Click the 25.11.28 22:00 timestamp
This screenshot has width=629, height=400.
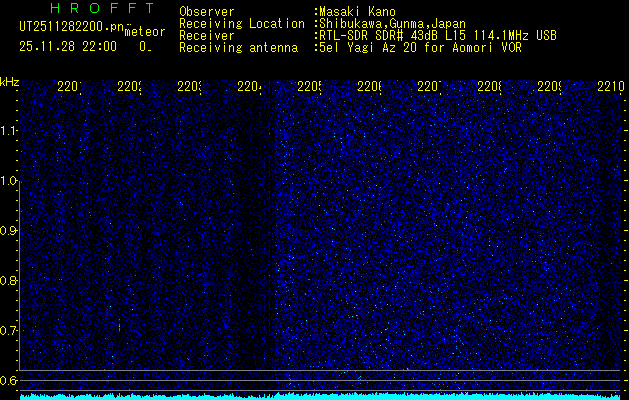[68, 47]
